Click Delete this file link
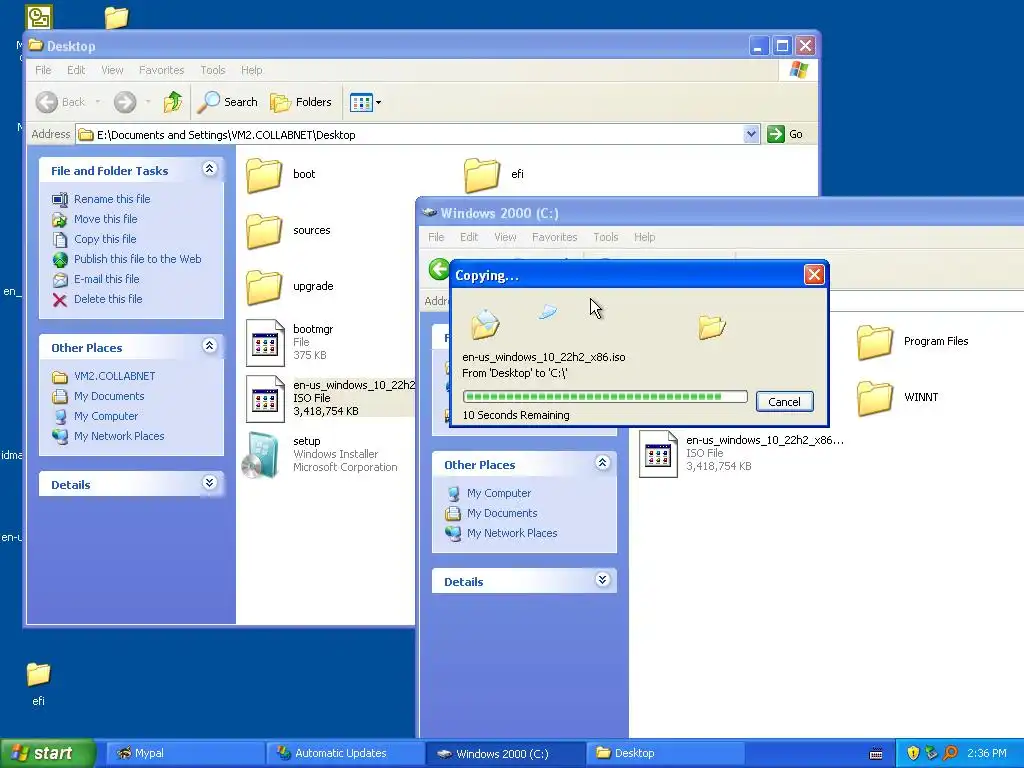This screenshot has height=768, width=1024. (x=108, y=299)
